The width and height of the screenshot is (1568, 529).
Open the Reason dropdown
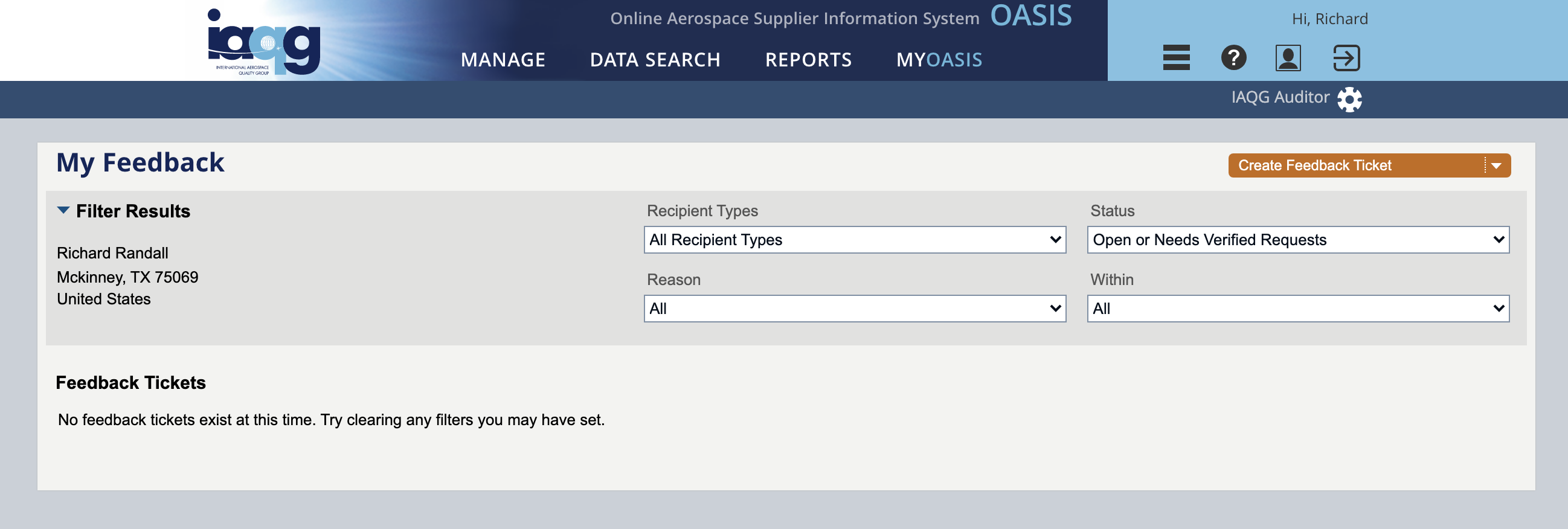(855, 309)
